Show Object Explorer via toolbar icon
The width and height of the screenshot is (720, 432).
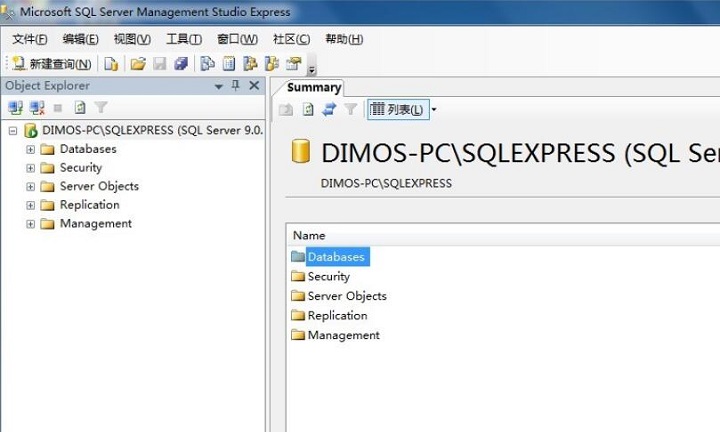pyautogui.click(x=250, y=64)
